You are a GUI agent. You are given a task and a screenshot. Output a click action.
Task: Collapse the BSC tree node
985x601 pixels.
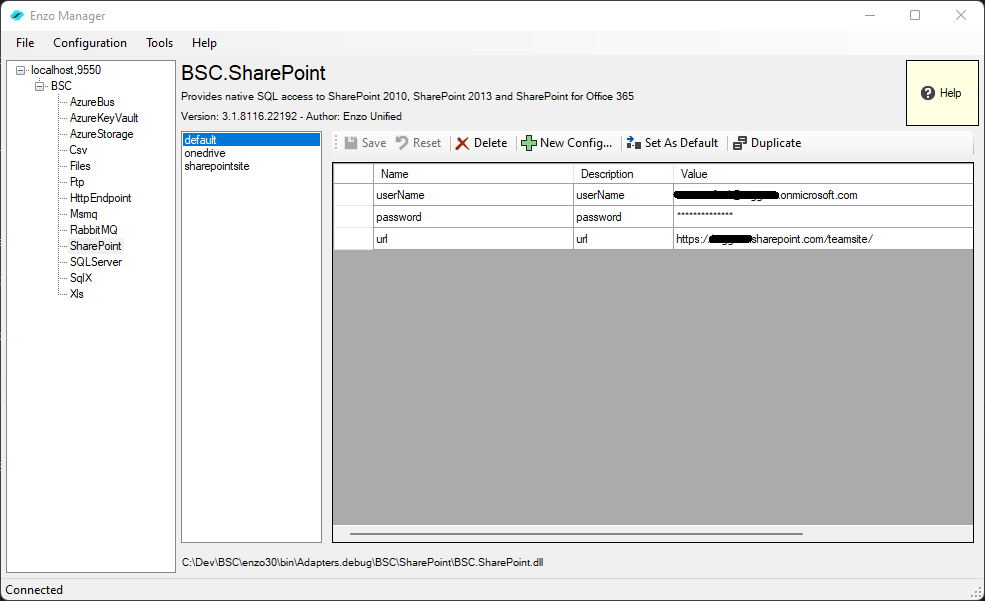pyautogui.click(x=40, y=86)
